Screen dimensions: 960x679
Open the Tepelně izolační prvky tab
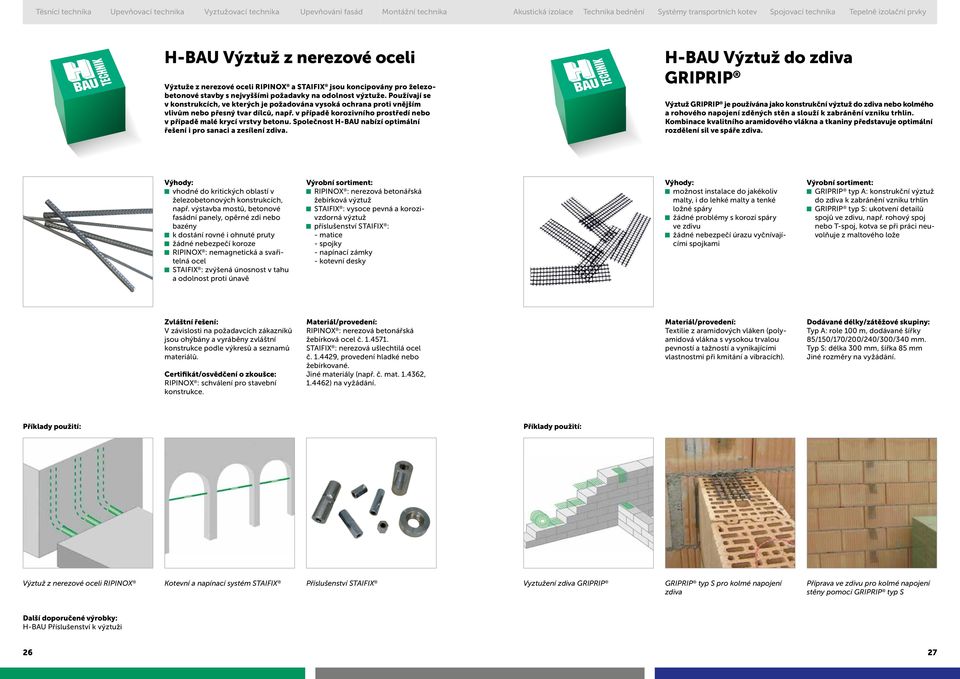tap(888, 12)
